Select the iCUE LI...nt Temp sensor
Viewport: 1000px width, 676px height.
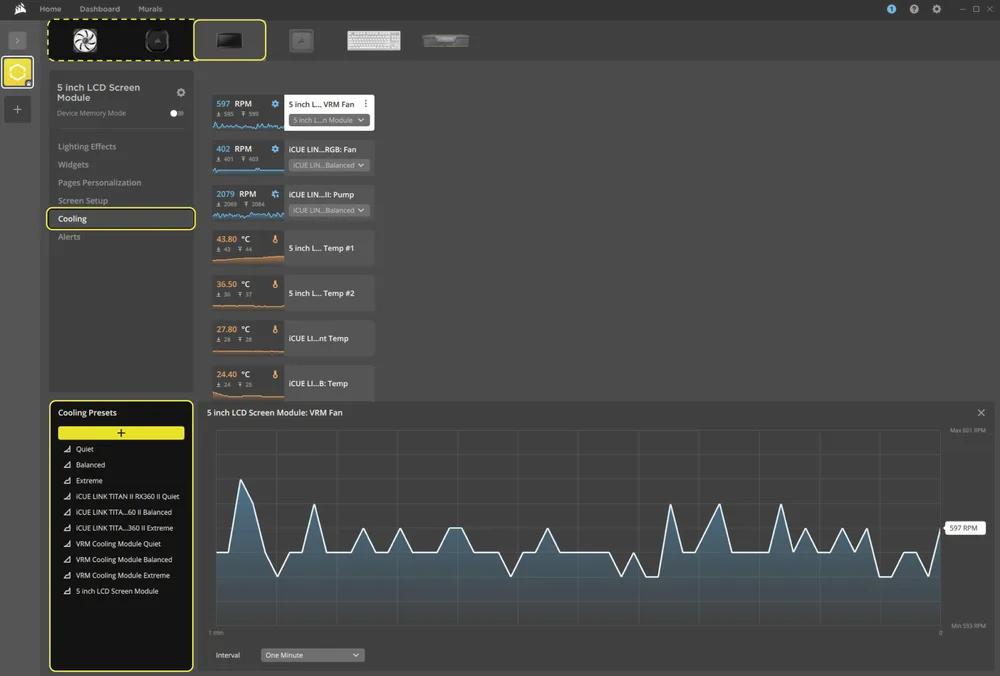(x=329, y=339)
